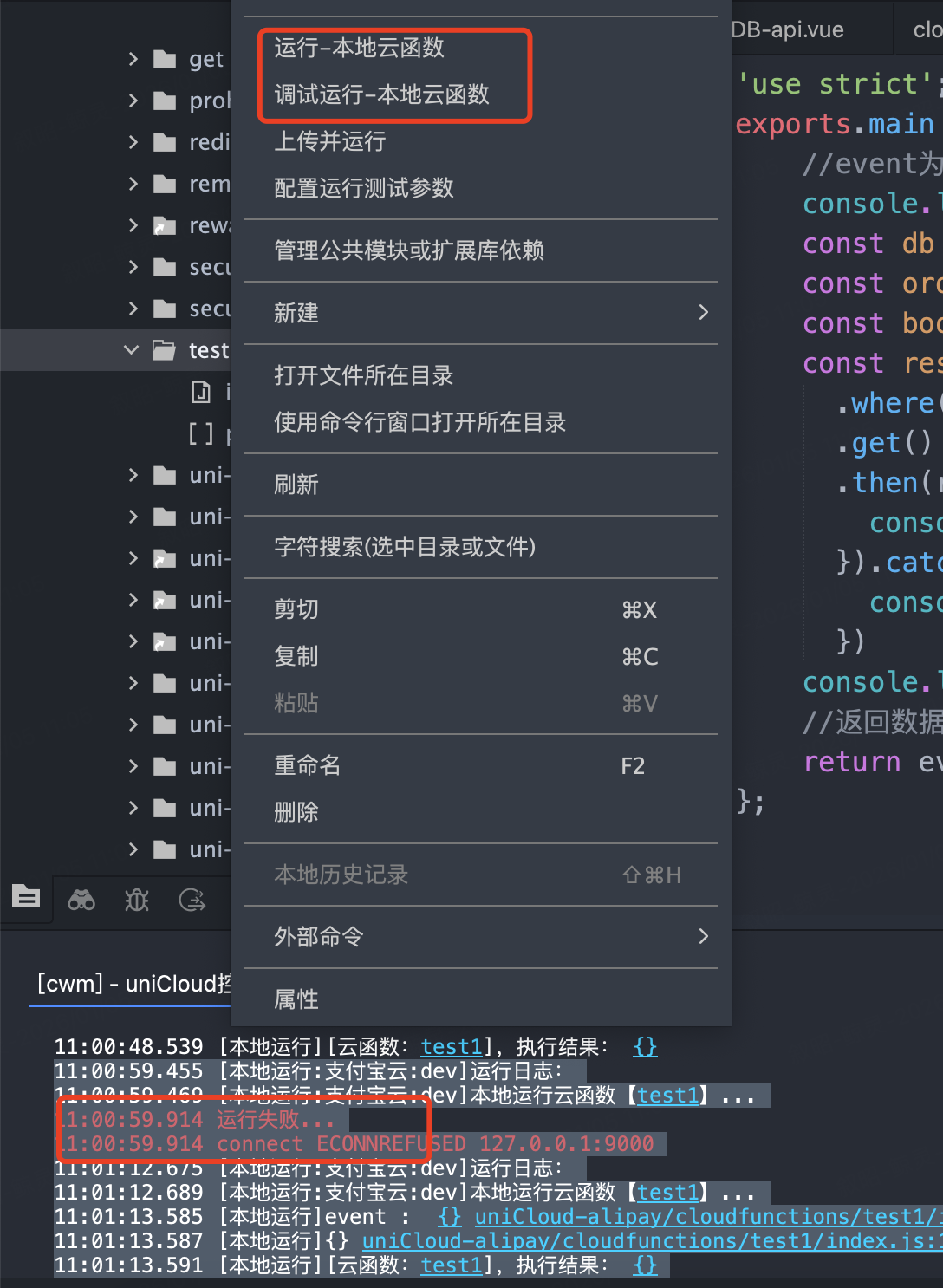Expand the get folder arrow
The height and width of the screenshot is (1288, 943).
(x=133, y=59)
